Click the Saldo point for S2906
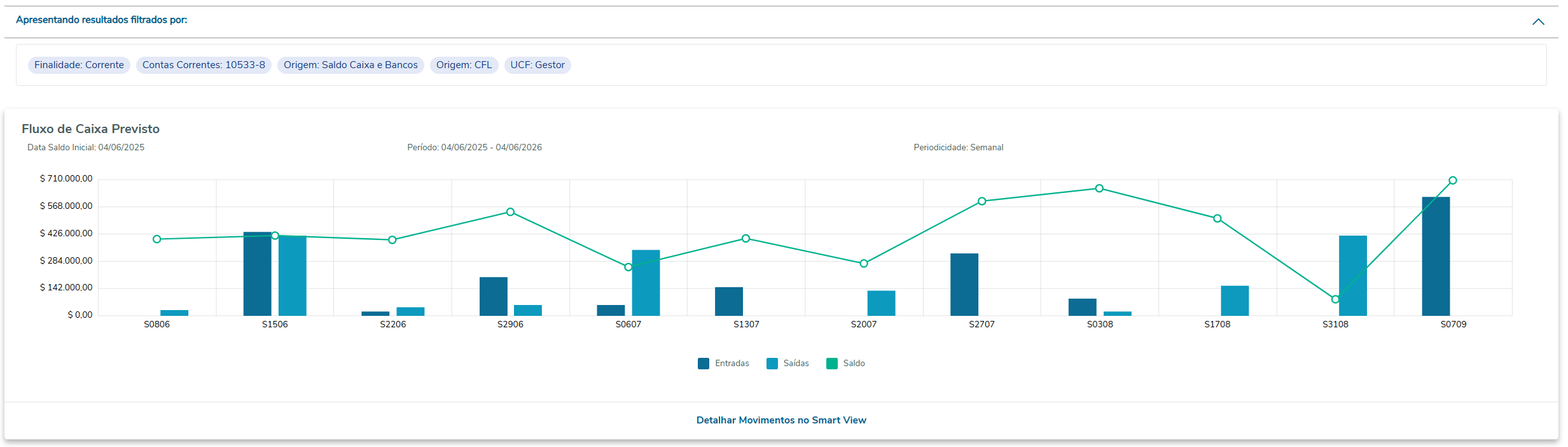The width and height of the screenshot is (1568, 447). click(510, 212)
